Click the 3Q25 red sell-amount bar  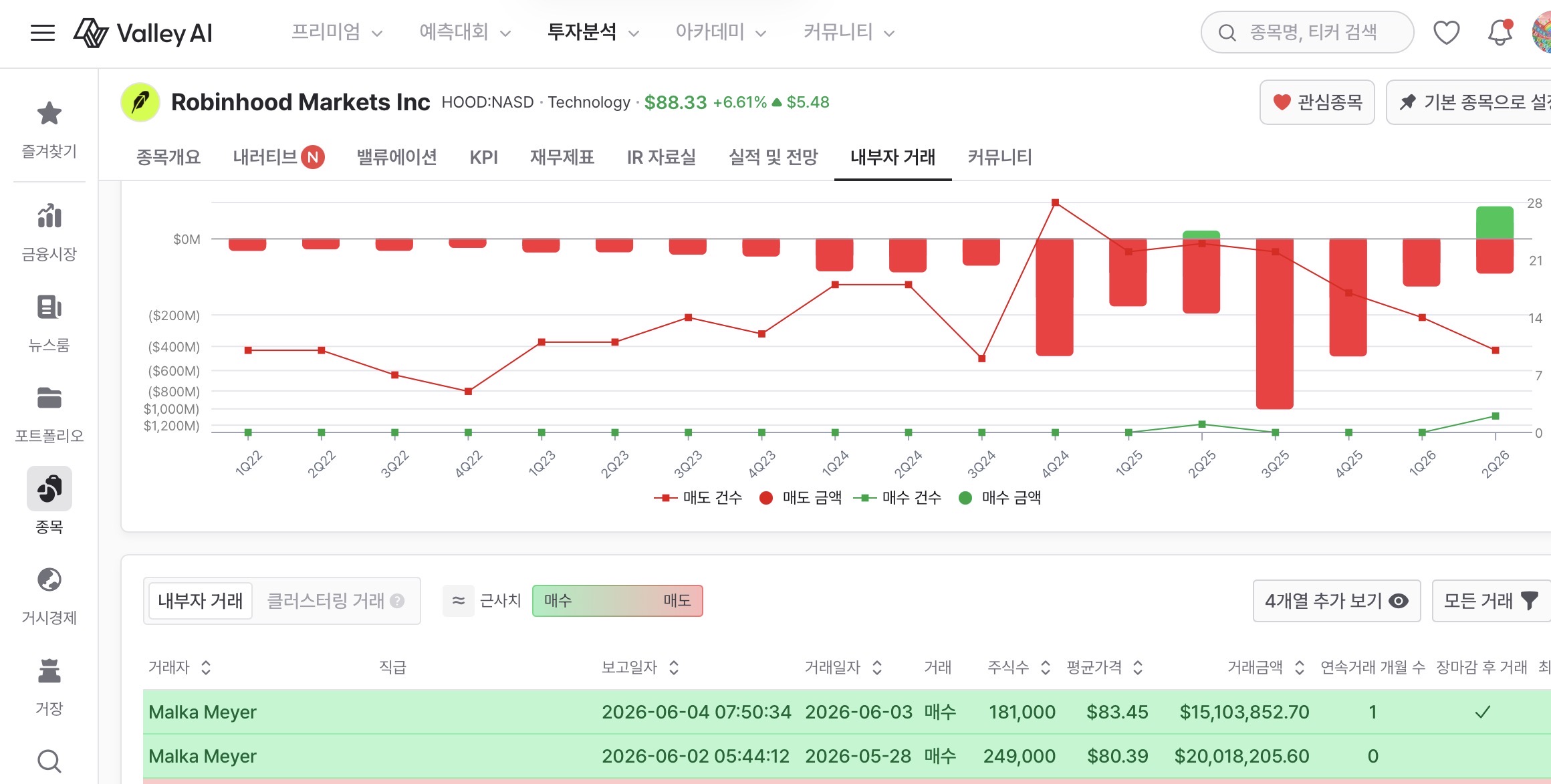[x=1275, y=323]
